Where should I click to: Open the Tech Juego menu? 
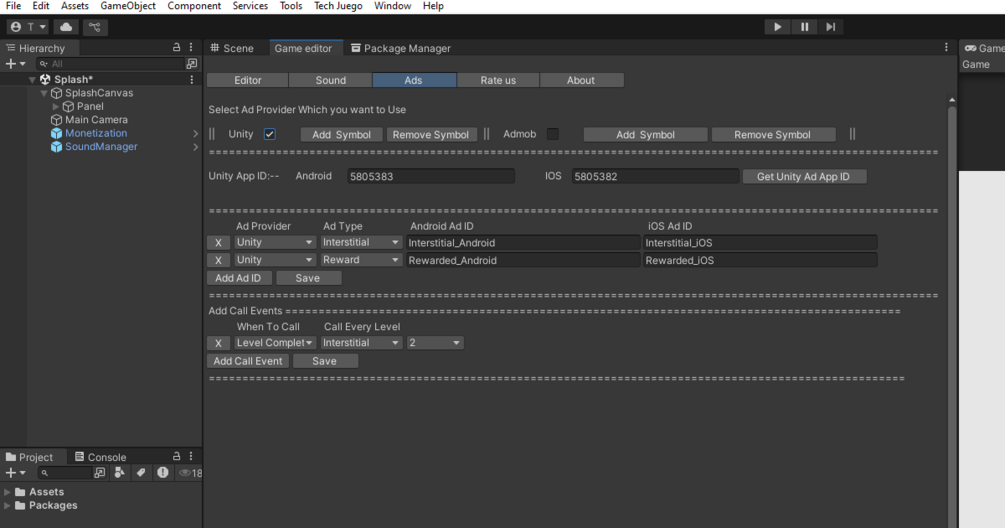(x=338, y=6)
